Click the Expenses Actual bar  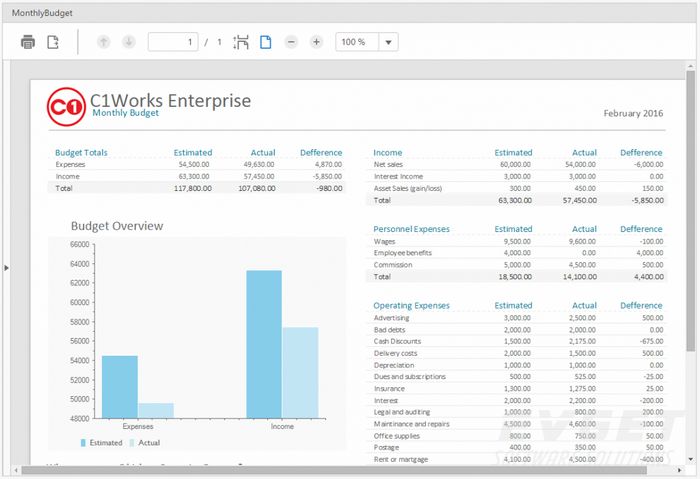click(x=156, y=411)
